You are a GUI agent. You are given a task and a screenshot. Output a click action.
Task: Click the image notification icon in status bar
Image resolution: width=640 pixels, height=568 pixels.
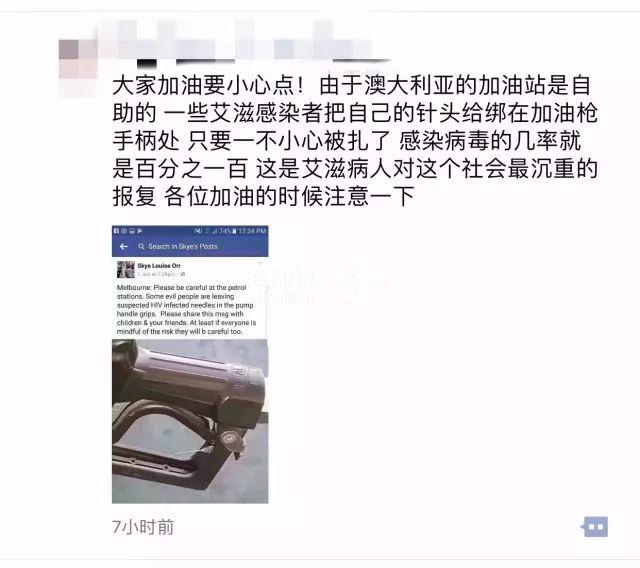pos(132,231)
